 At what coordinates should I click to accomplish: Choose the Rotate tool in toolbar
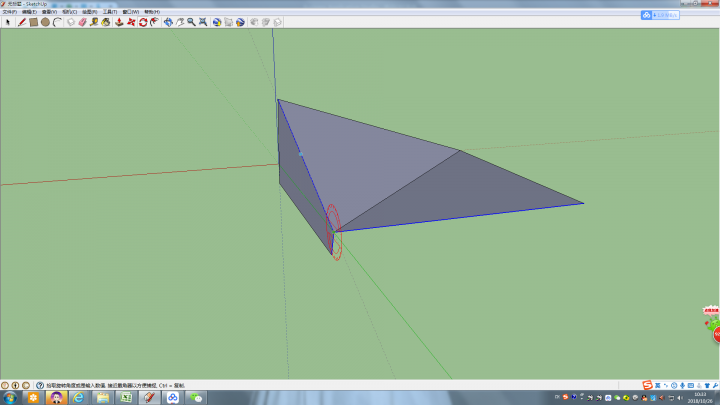click(143, 22)
